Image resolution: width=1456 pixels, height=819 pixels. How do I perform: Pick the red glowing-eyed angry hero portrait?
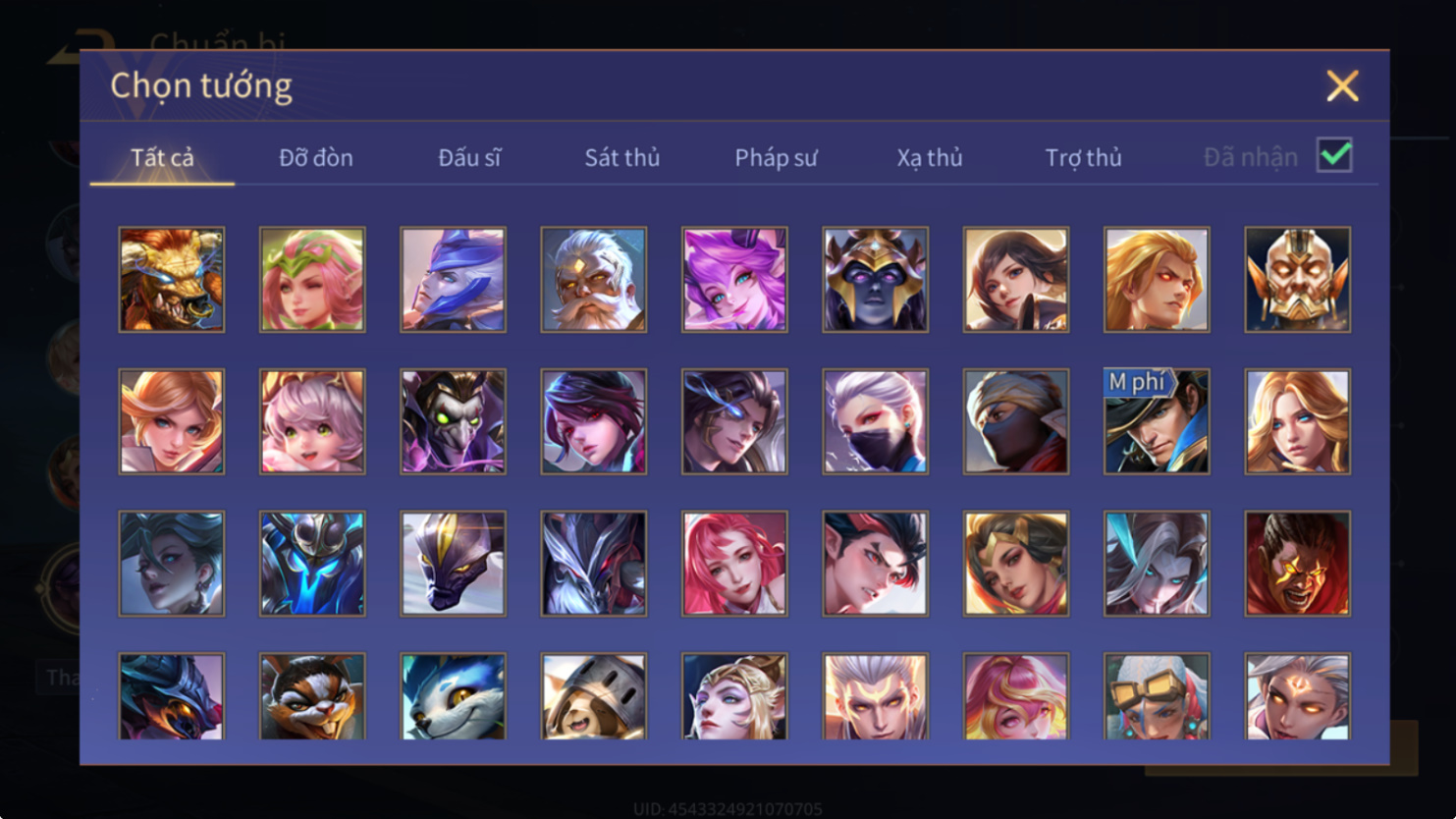(x=1297, y=564)
